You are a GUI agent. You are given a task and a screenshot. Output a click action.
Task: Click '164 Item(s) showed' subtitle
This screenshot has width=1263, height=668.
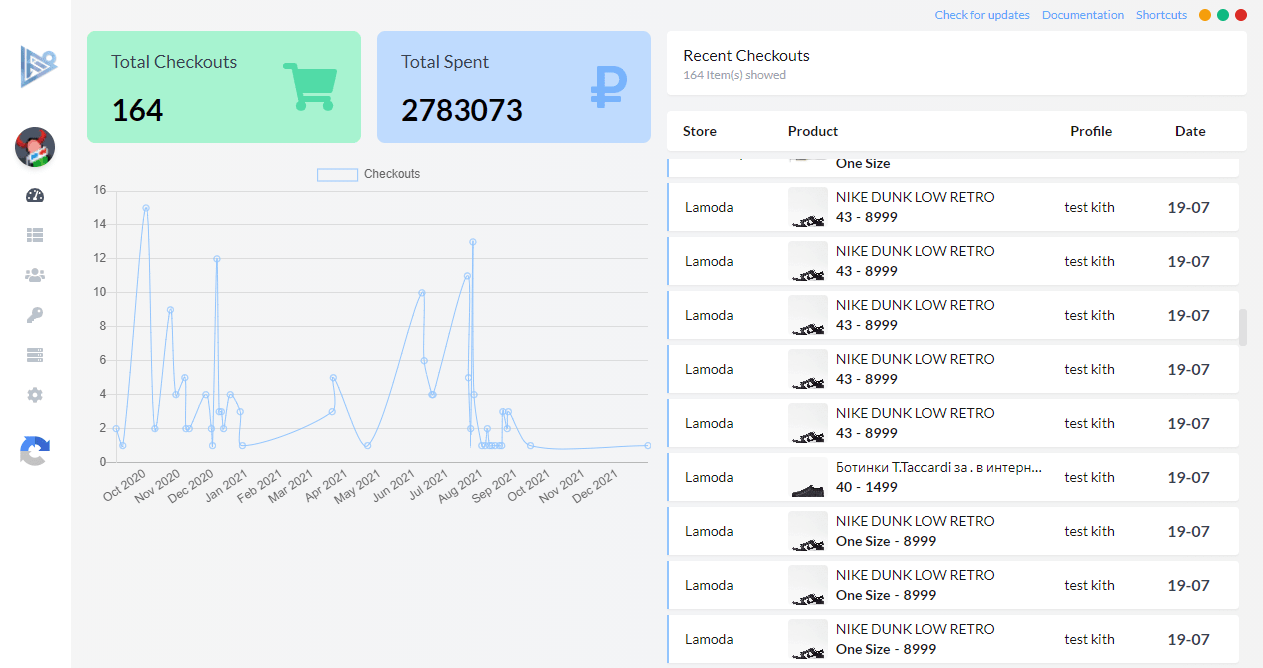click(734, 75)
